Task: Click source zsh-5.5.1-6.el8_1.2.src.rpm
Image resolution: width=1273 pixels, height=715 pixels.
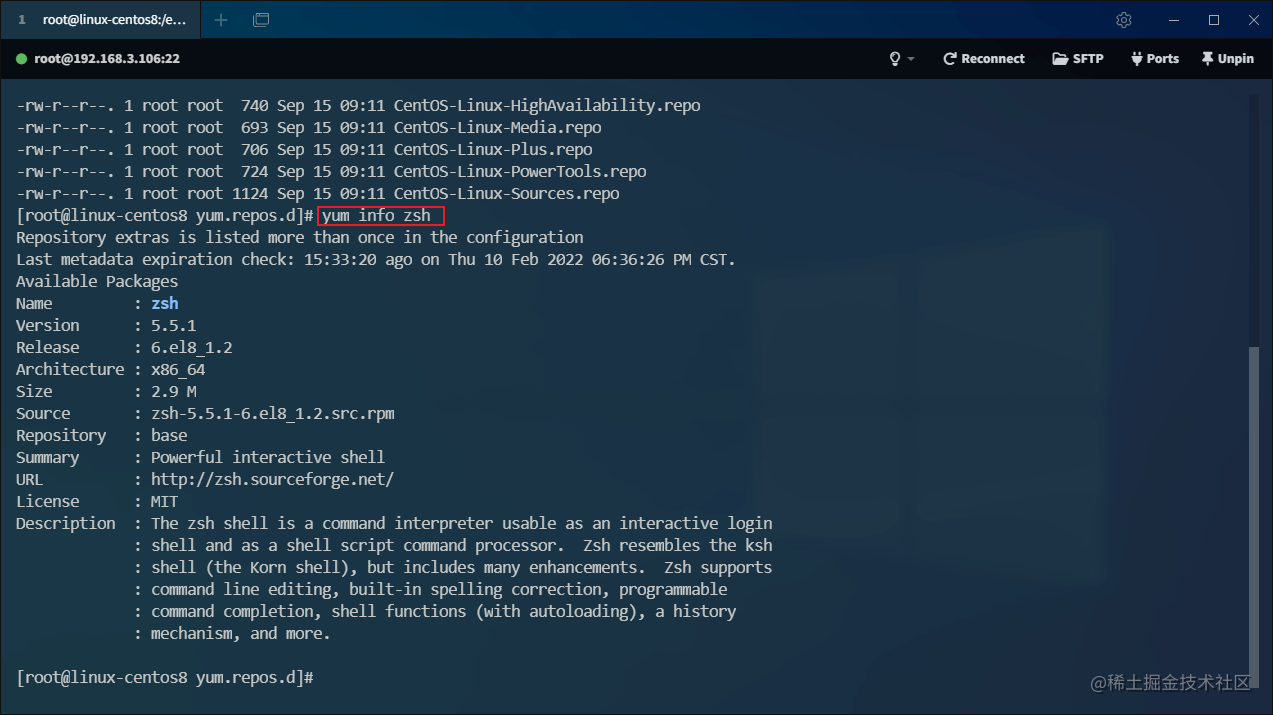Action: click(x=272, y=414)
